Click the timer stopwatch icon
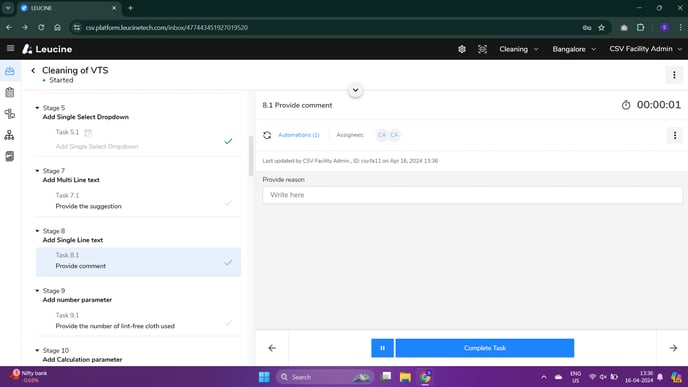Screen dimensions: 688x387 (x=626, y=105)
